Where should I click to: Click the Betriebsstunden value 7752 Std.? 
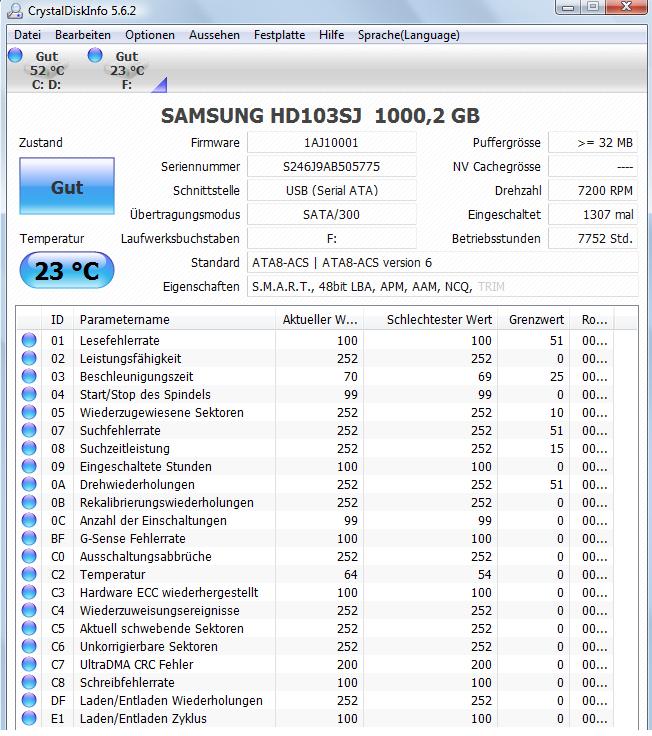pos(593,238)
